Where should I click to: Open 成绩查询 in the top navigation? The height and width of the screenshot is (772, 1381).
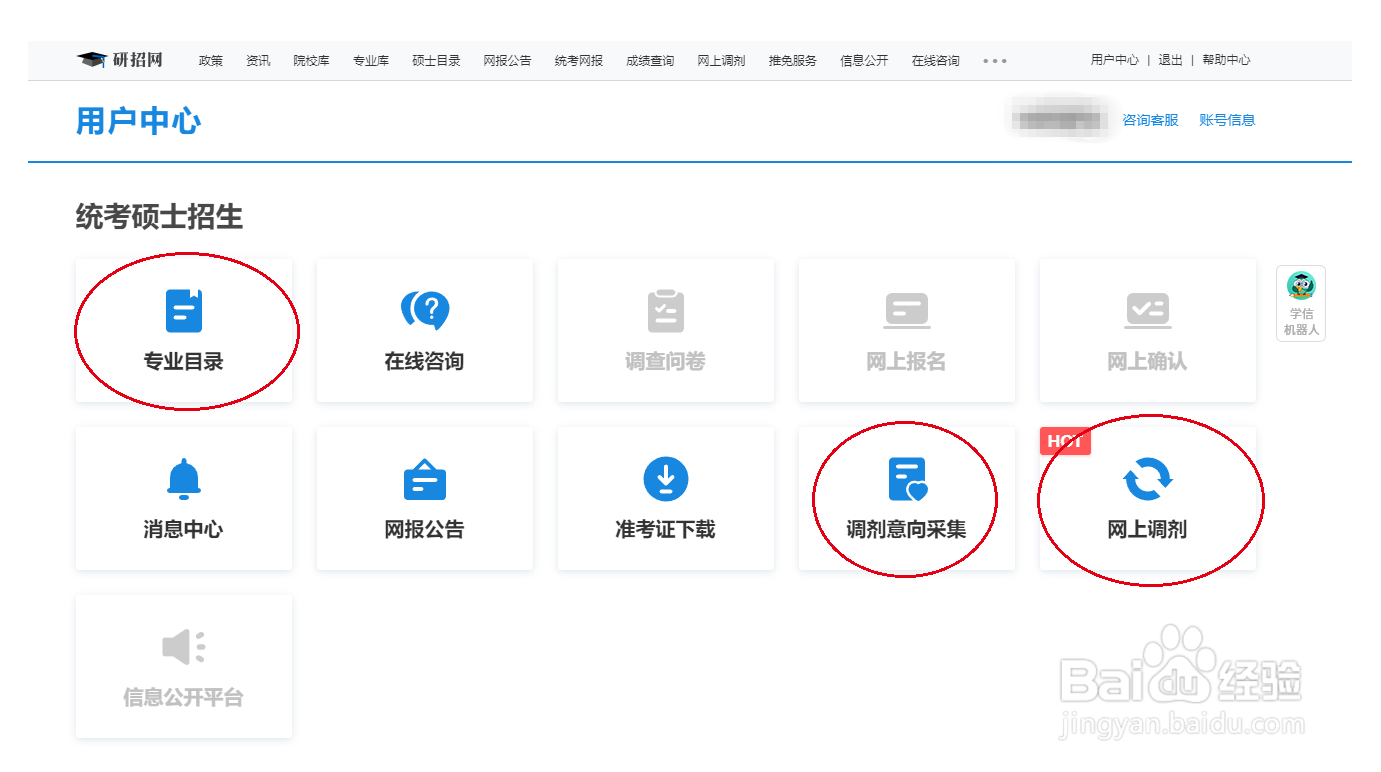(650, 61)
